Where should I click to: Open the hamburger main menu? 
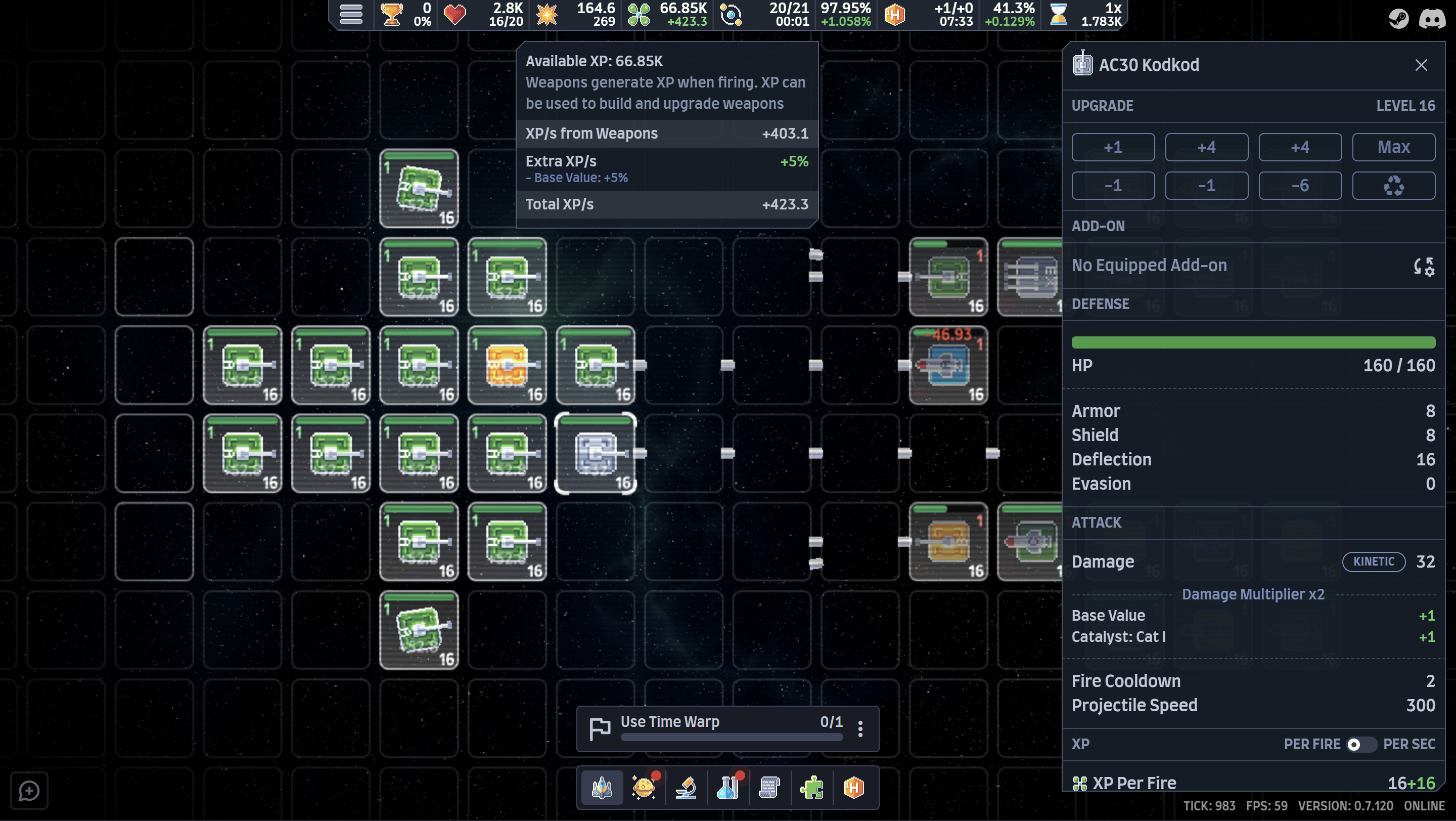coord(350,14)
